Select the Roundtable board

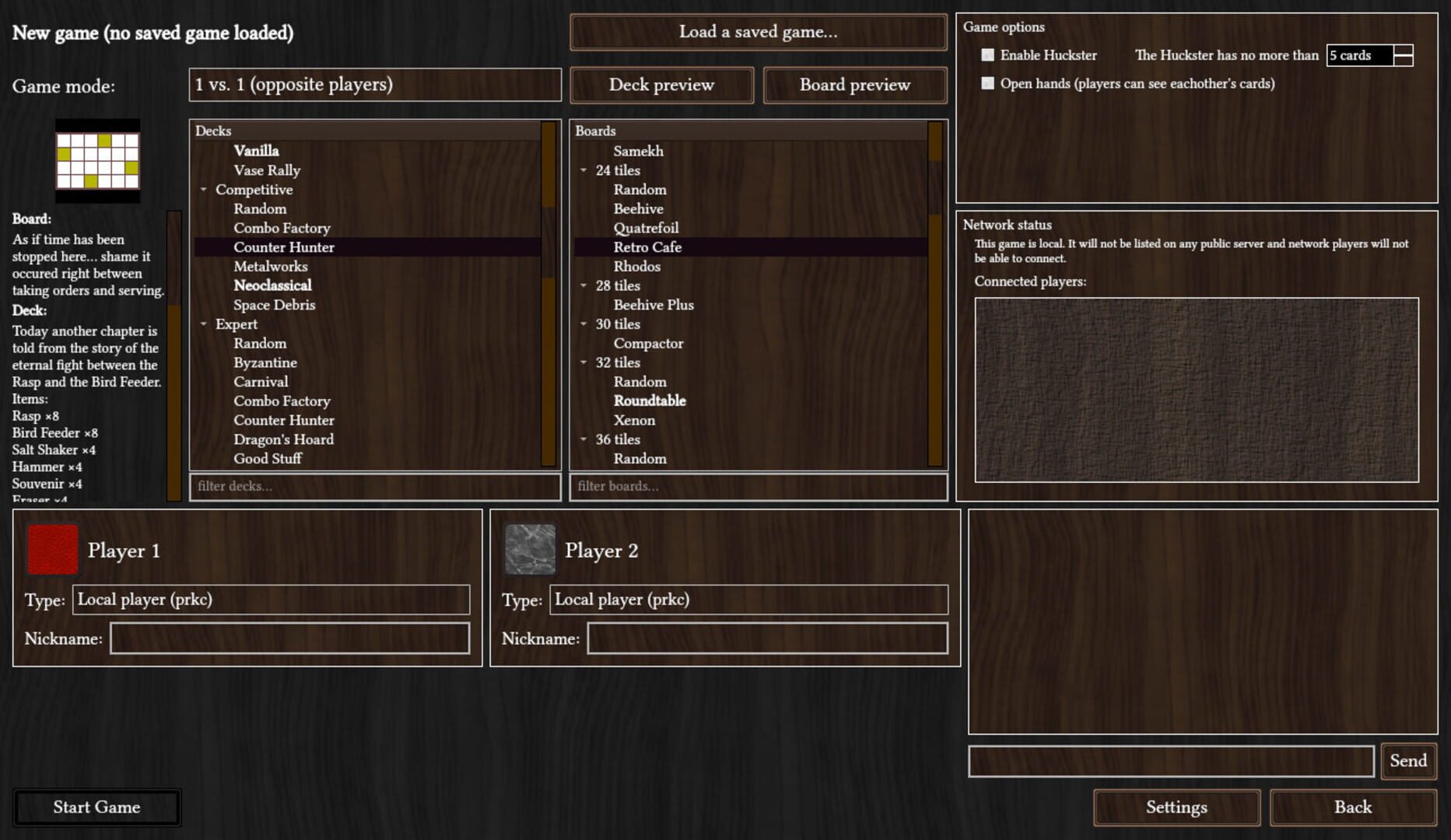tap(650, 401)
